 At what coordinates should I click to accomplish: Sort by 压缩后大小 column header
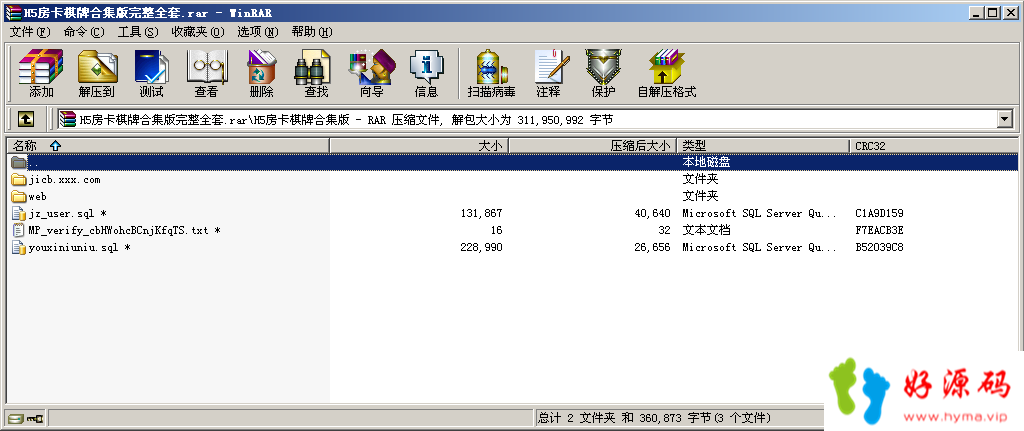tap(593, 146)
